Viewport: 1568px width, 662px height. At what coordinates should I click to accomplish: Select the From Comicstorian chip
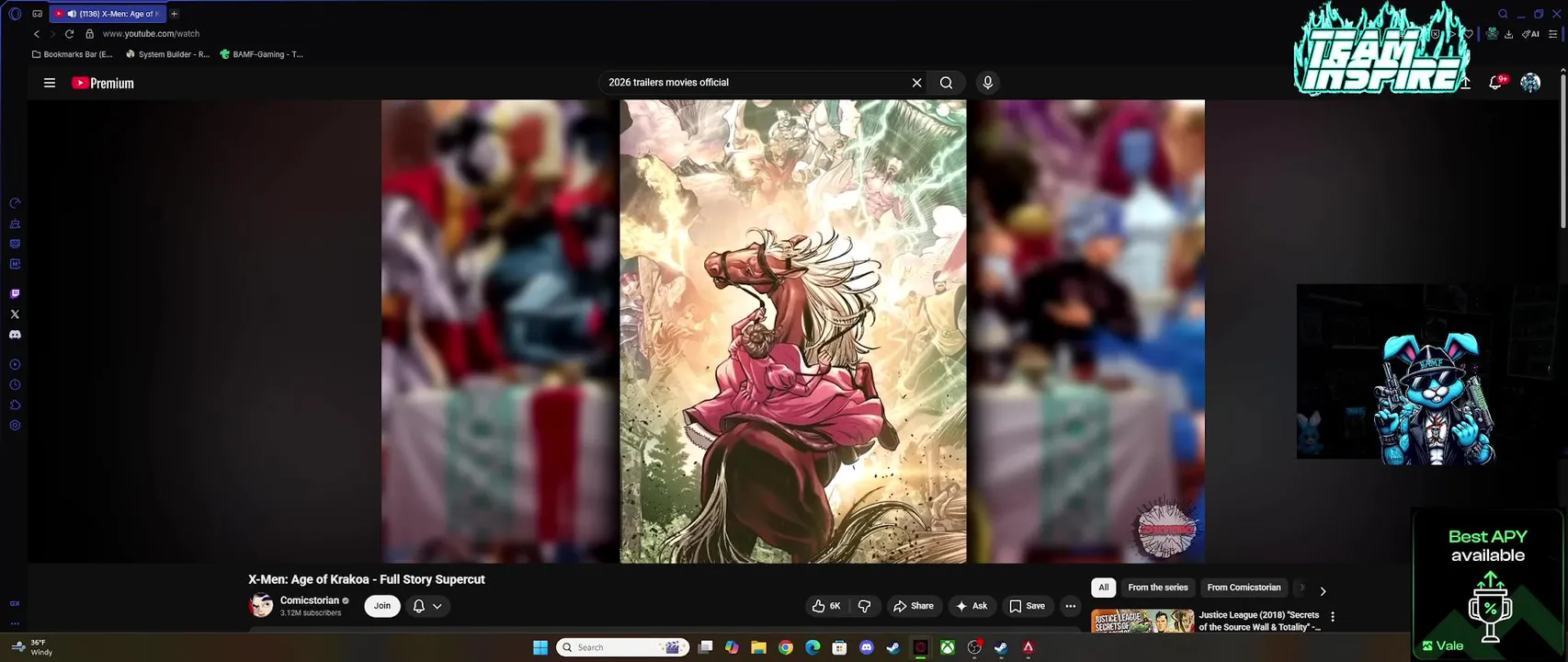1244,588
